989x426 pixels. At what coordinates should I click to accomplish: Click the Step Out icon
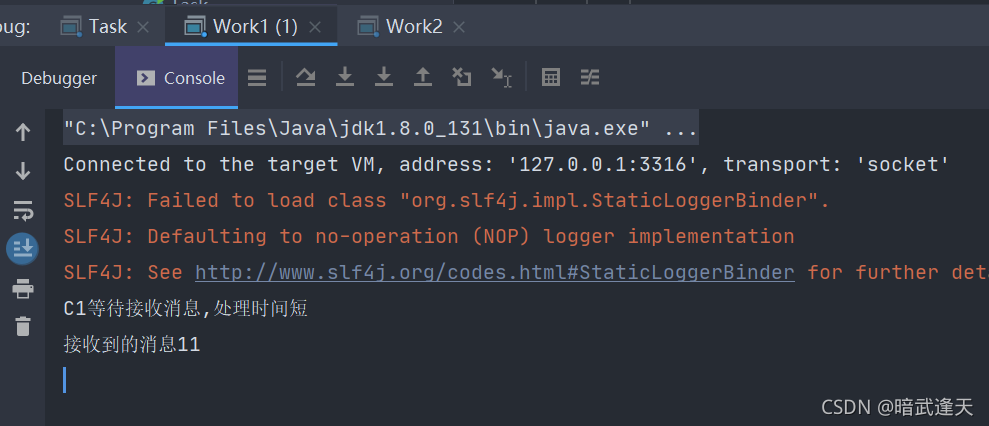(x=423, y=77)
